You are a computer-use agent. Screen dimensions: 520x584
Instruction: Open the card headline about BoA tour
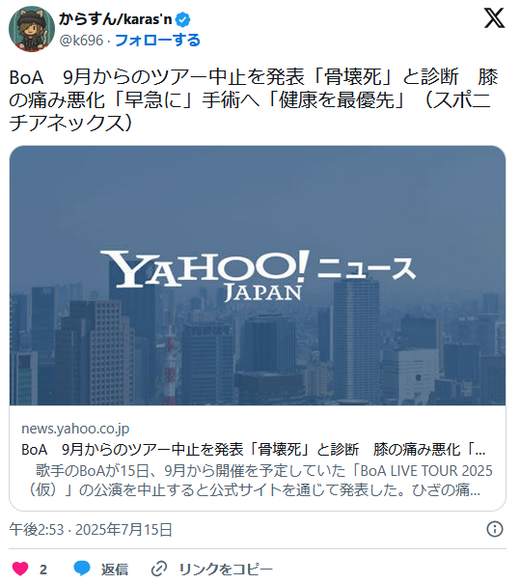253,450
